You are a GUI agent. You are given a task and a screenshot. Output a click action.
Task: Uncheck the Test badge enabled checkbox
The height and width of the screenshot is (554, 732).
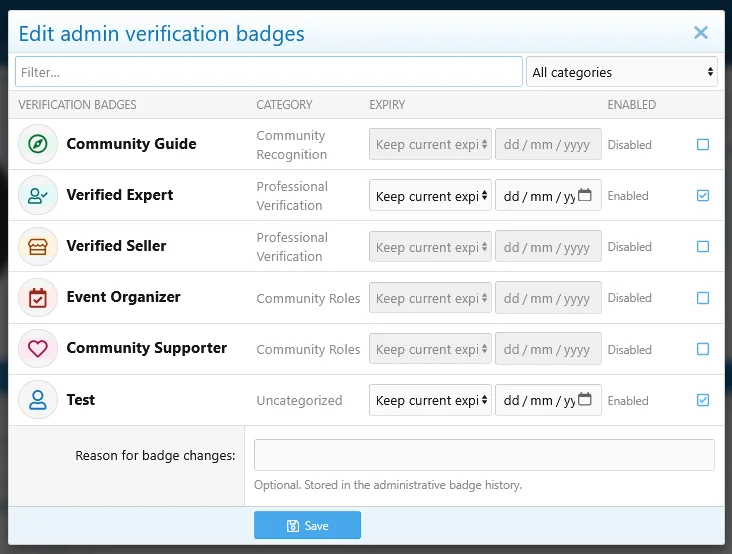point(703,400)
